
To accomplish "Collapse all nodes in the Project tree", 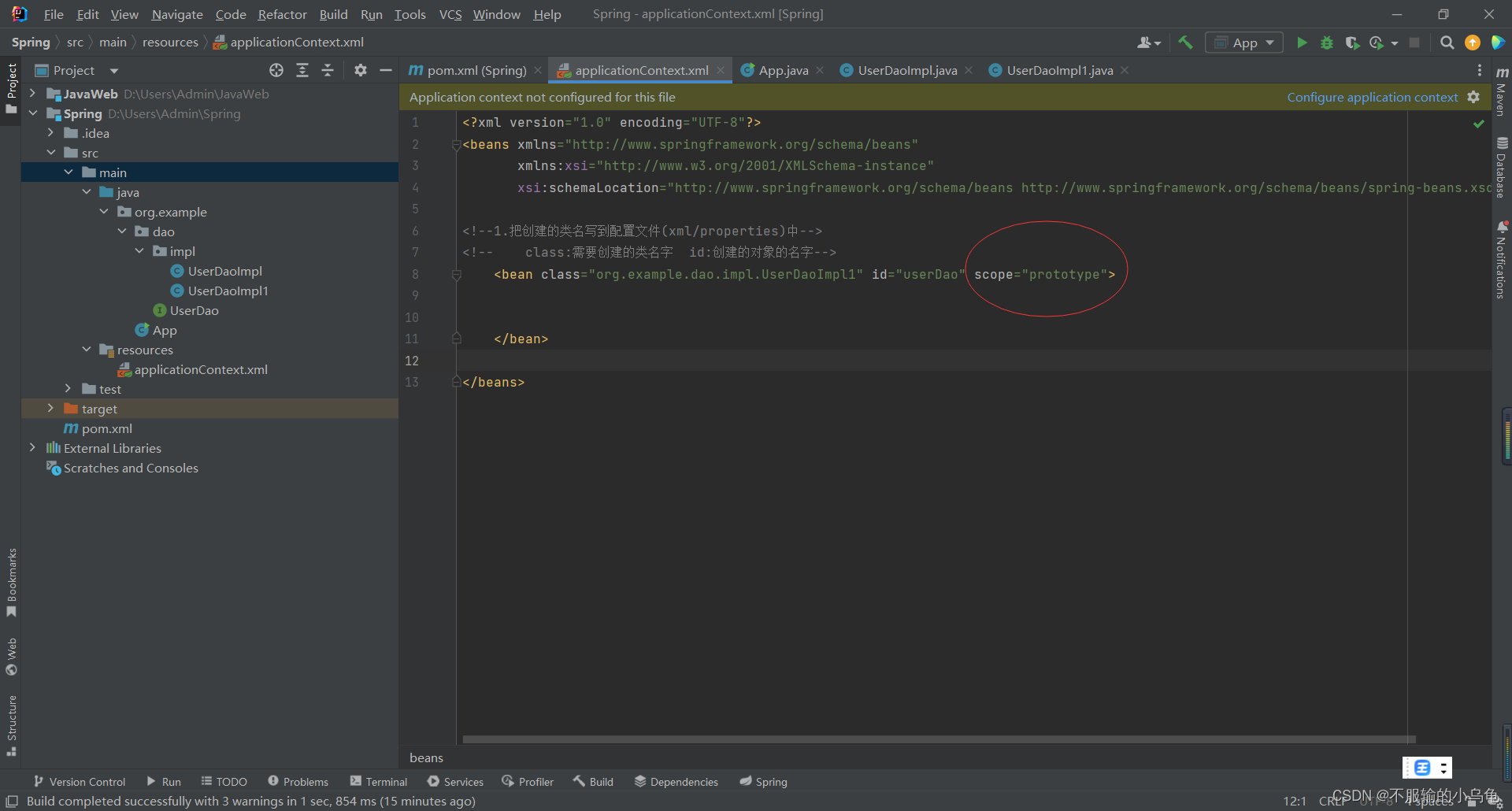I will coord(328,70).
